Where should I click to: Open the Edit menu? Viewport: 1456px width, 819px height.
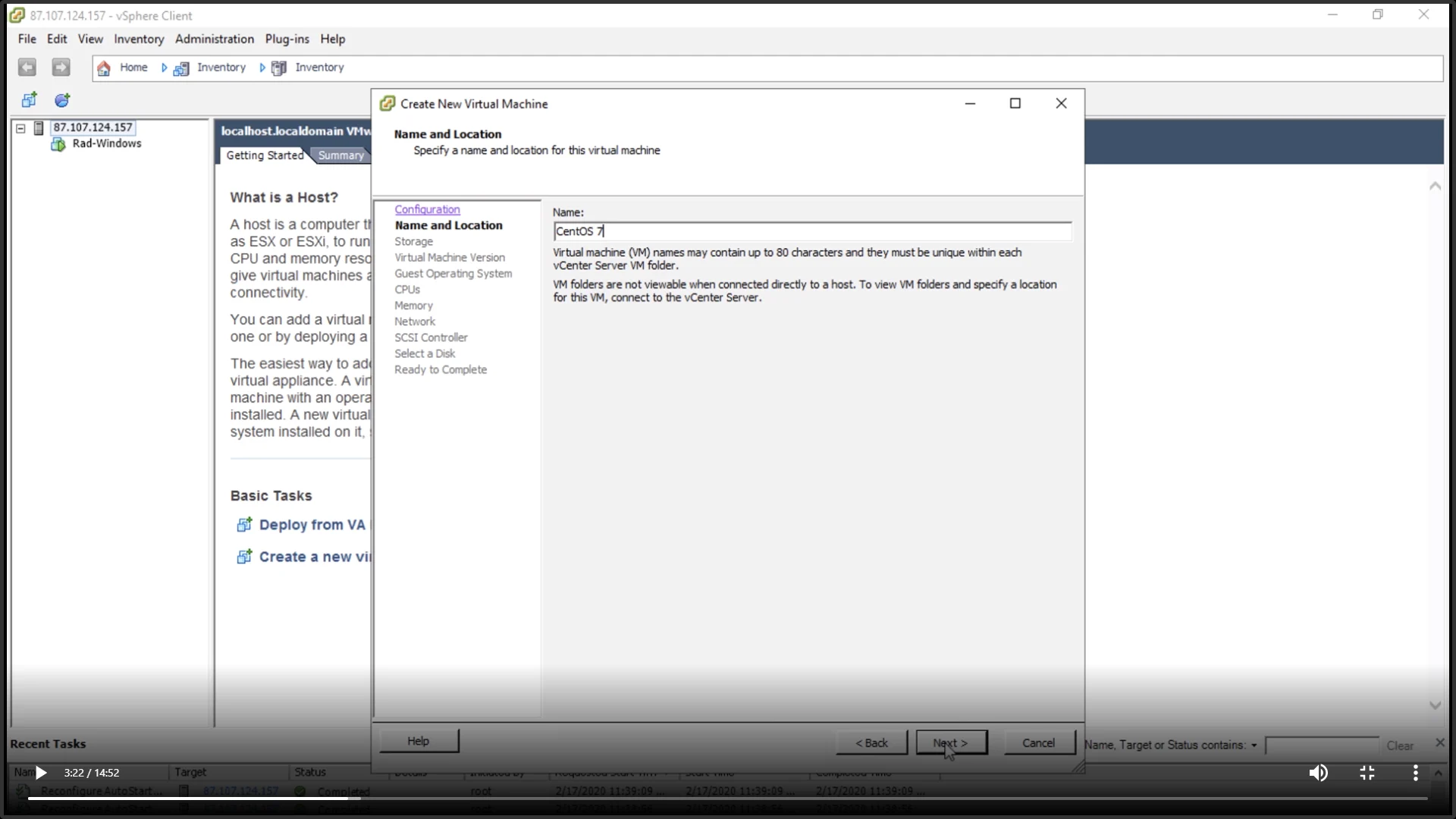click(57, 39)
